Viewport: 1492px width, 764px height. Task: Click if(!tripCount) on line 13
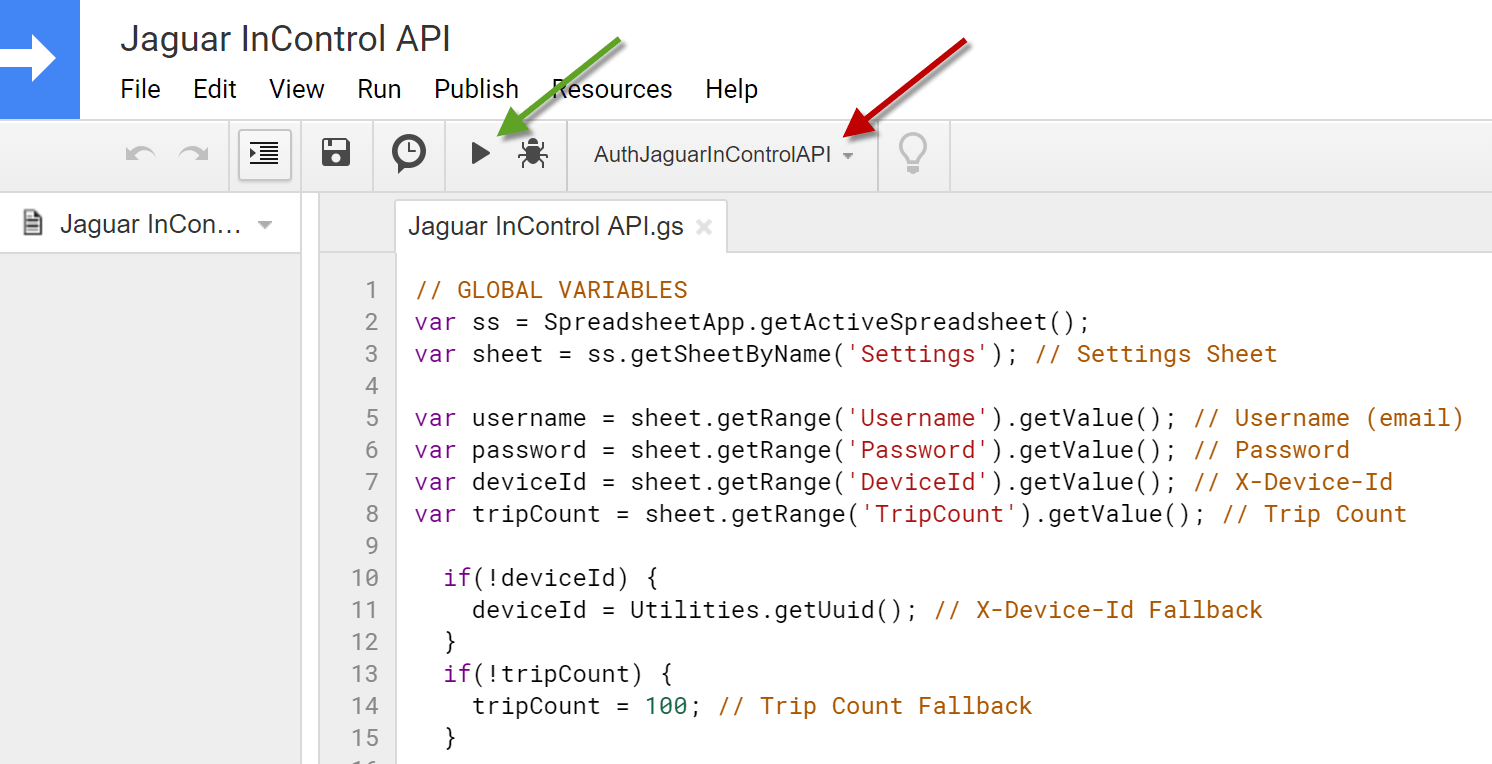[544, 674]
